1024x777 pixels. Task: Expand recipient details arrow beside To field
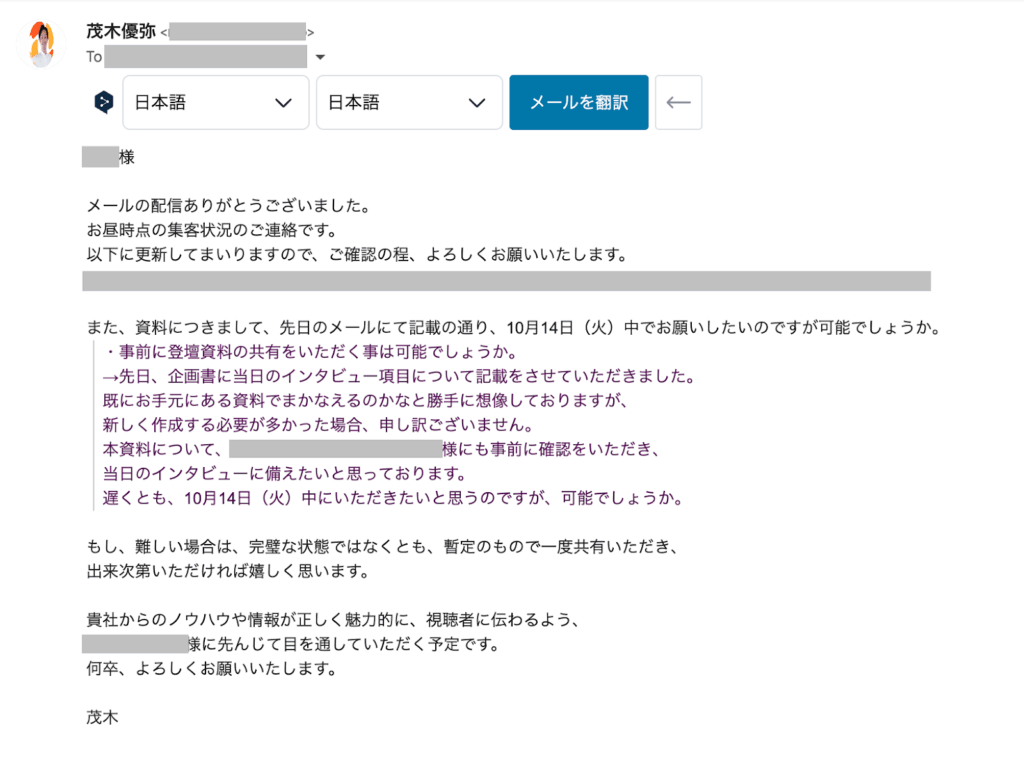(x=320, y=57)
